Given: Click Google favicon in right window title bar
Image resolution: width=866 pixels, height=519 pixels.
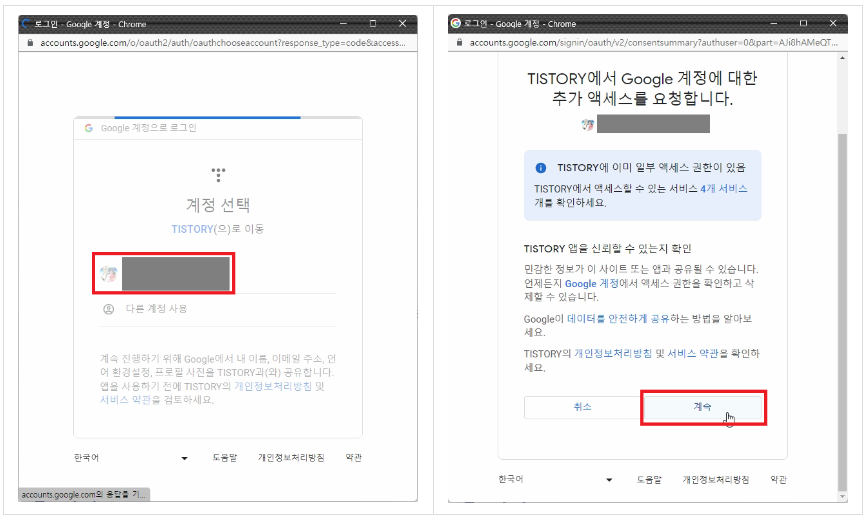Looking at the screenshot, I should point(456,23).
